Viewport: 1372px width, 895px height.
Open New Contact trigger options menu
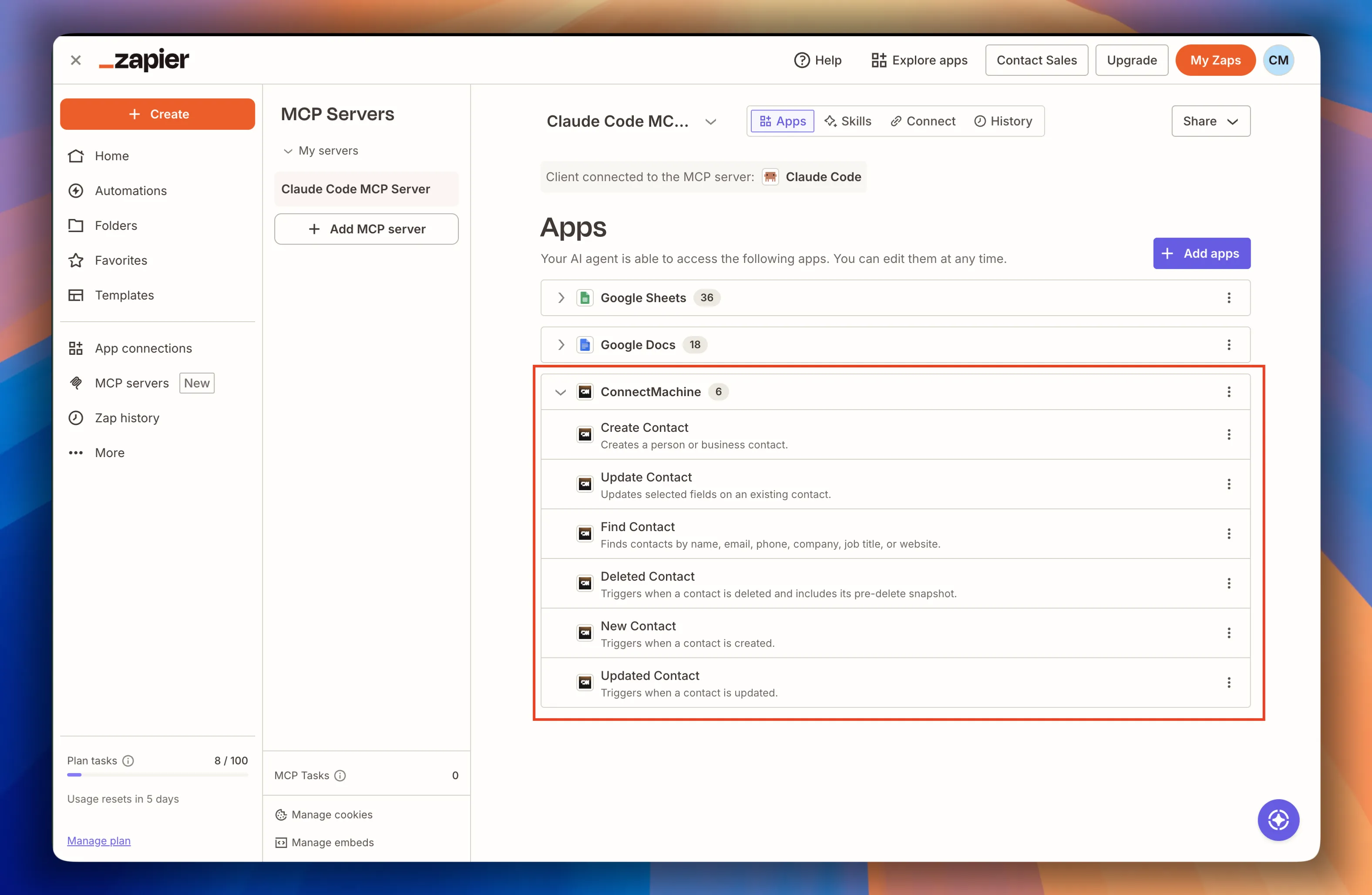pos(1228,633)
